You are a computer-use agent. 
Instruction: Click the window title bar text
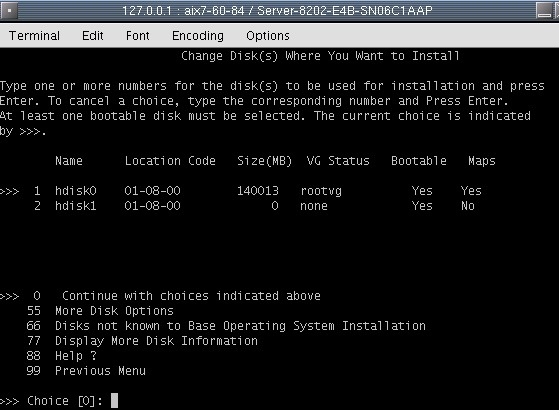(x=277, y=10)
